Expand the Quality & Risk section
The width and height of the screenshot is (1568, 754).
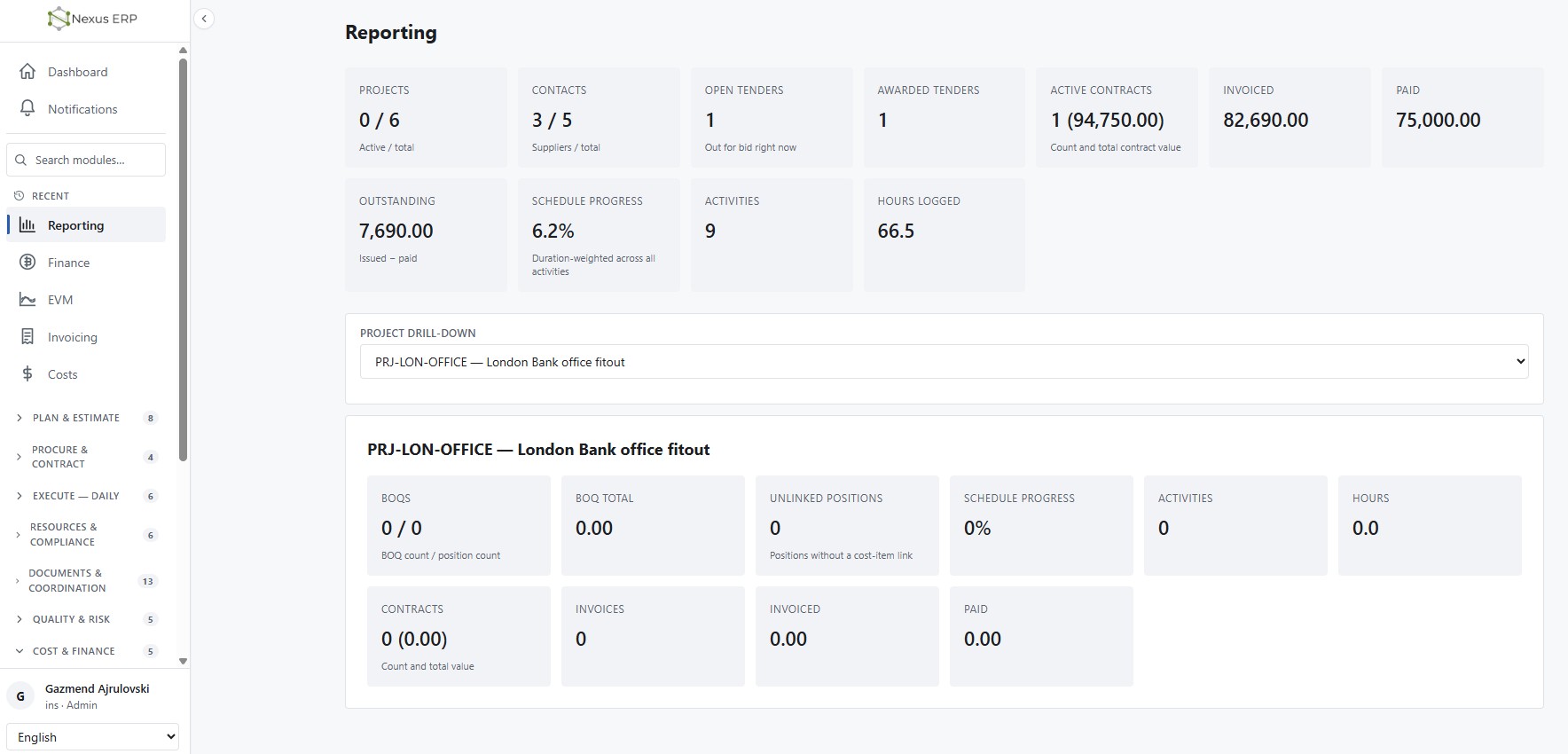point(85,619)
